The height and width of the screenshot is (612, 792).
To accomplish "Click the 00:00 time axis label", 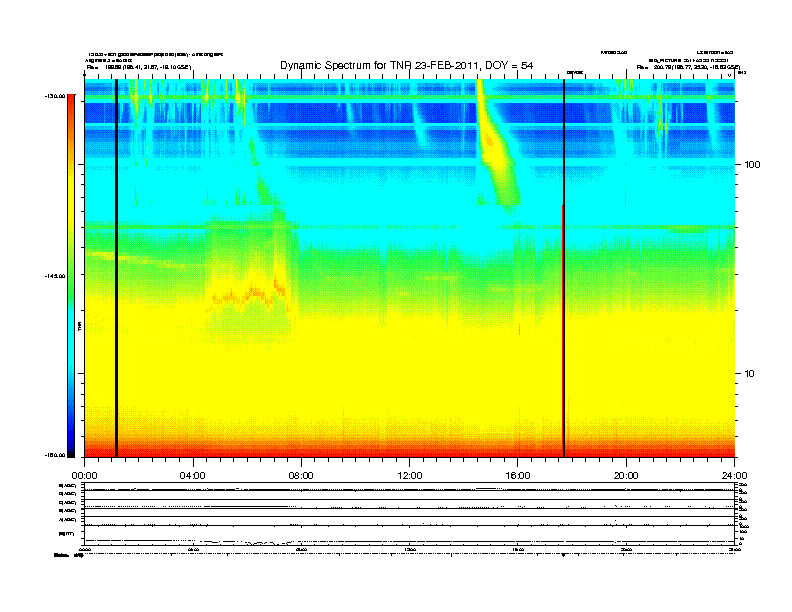I will [84, 476].
